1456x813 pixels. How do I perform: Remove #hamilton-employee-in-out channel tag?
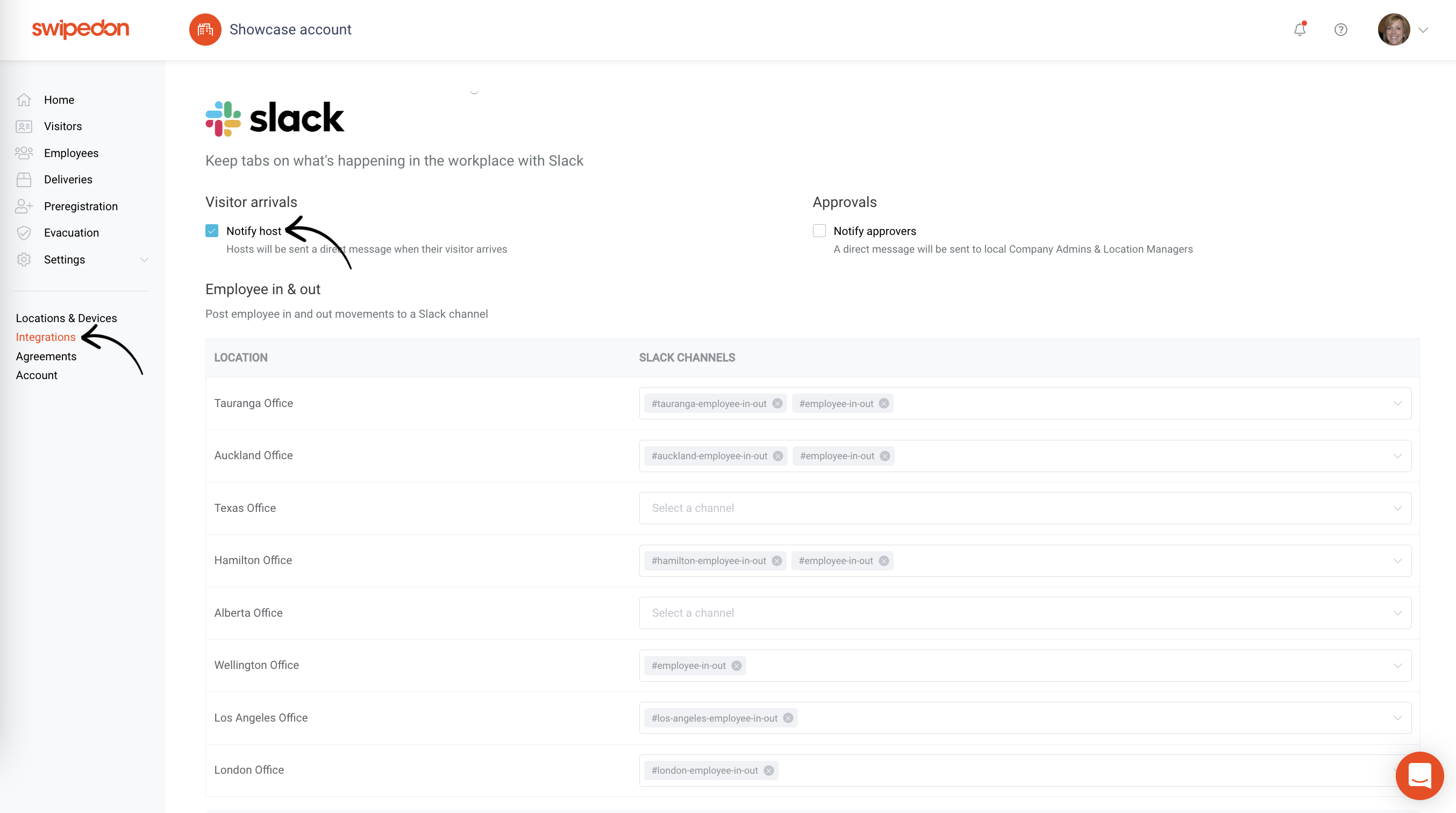click(x=776, y=560)
